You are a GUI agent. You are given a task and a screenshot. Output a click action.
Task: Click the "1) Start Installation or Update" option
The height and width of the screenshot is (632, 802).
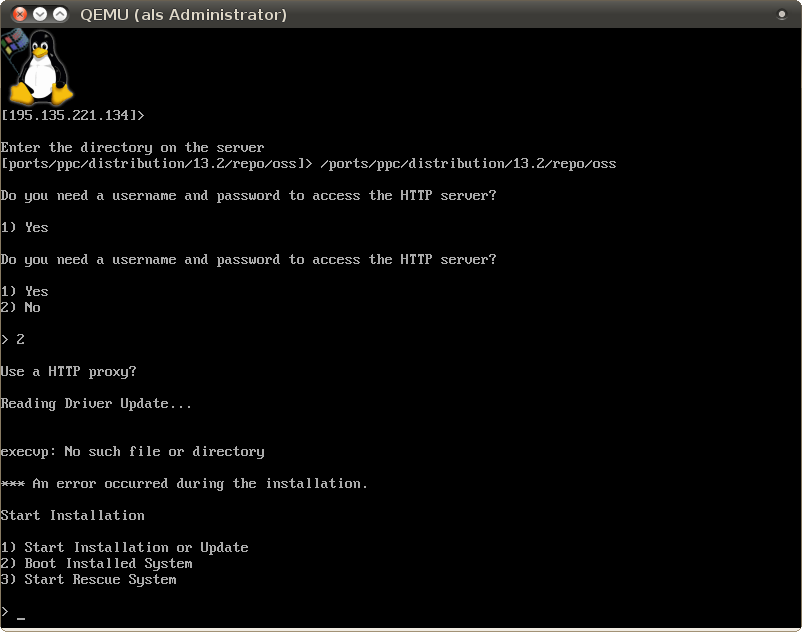pyautogui.click(x=124, y=547)
